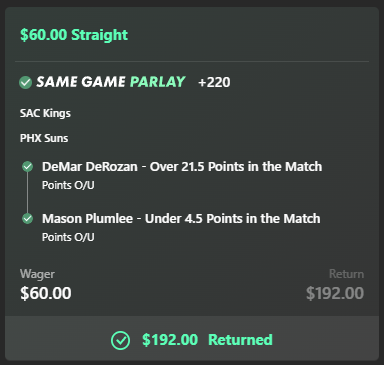Click the Same Game Parlay green checkmark icon
Image resolution: width=384 pixels, height=365 pixels.
(x=25, y=82)
